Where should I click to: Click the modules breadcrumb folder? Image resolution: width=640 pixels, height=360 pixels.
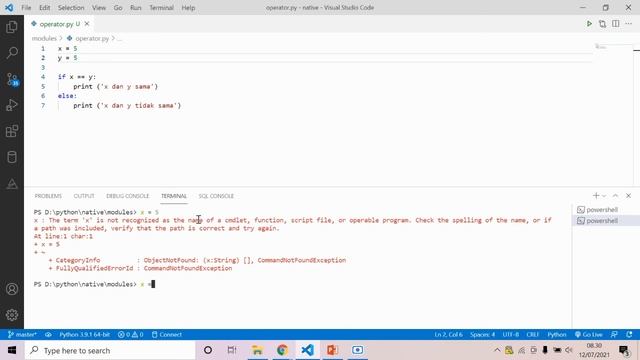tap(44, 38)
